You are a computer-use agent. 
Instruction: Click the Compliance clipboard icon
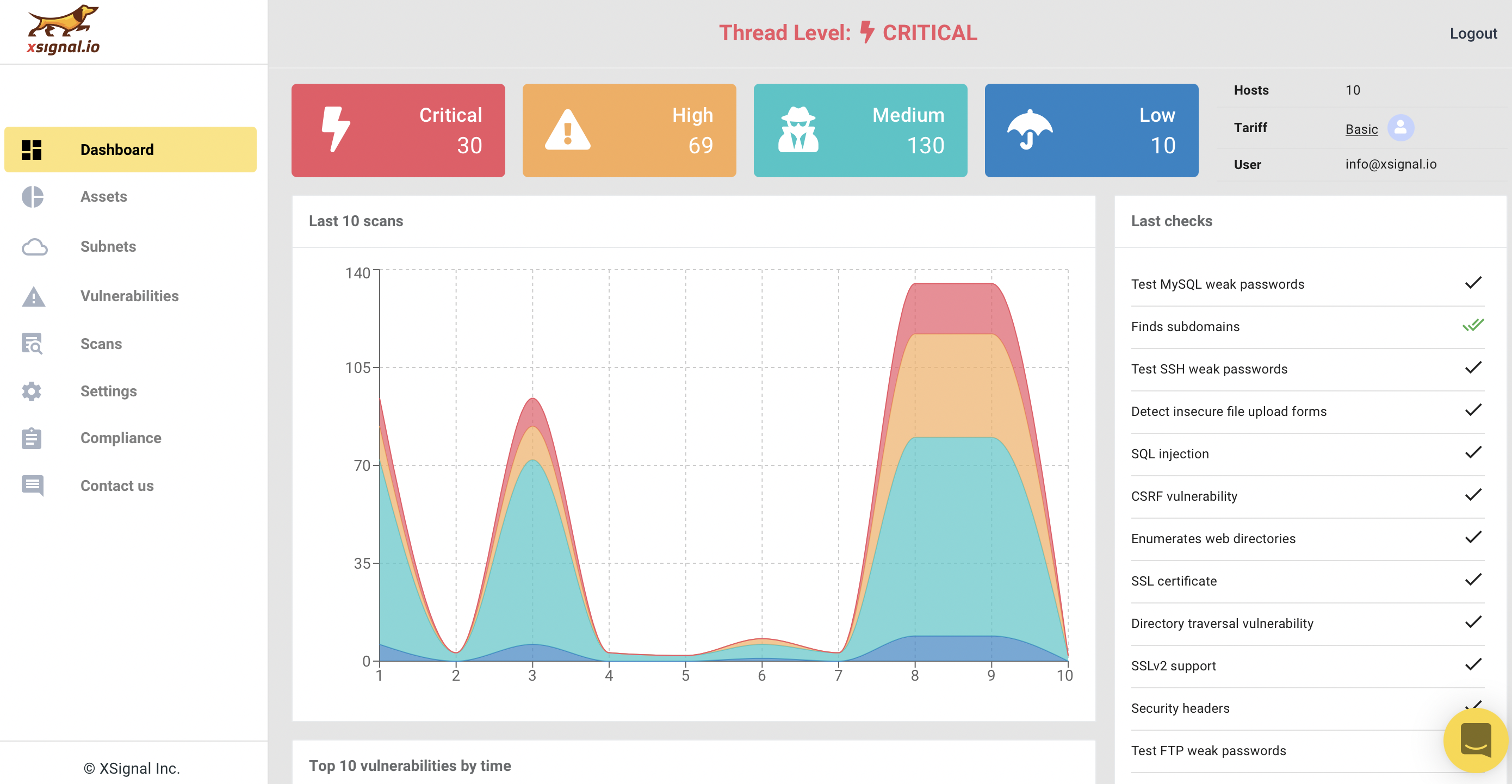(x=32, y=438)
